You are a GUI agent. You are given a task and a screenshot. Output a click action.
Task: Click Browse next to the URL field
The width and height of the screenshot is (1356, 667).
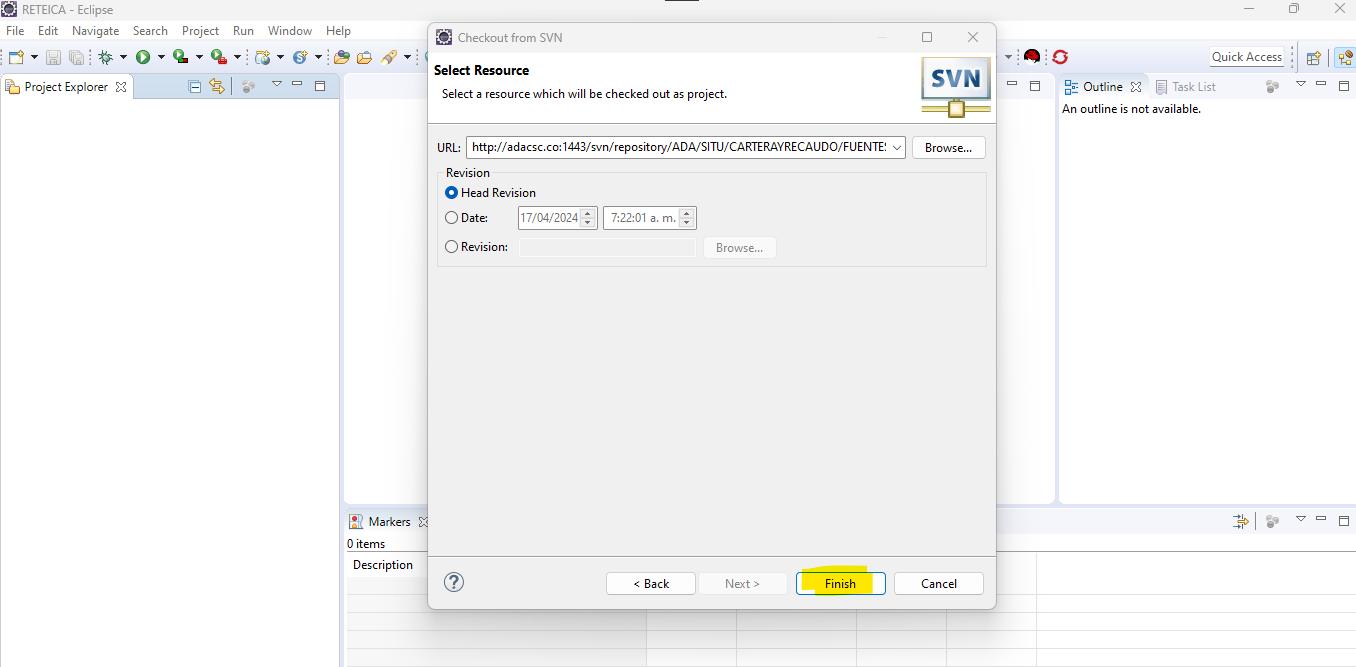pos(948,148)
